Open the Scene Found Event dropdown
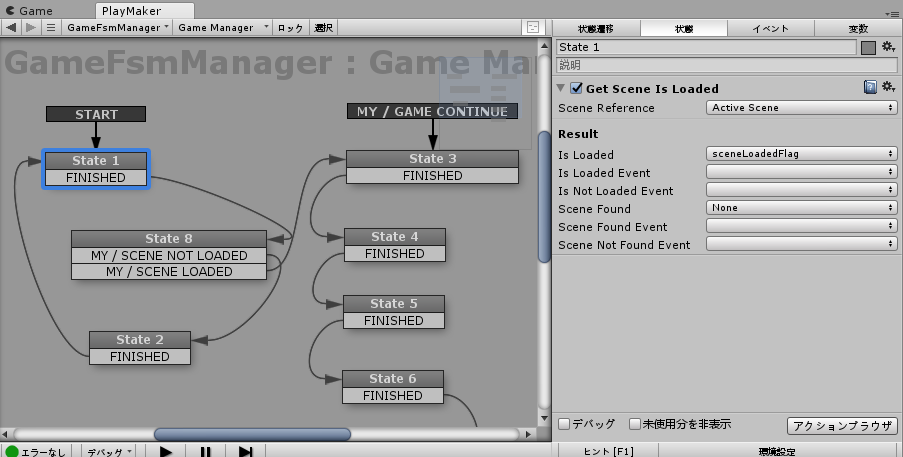Viewport: 903px width, 457px height. 802,226
